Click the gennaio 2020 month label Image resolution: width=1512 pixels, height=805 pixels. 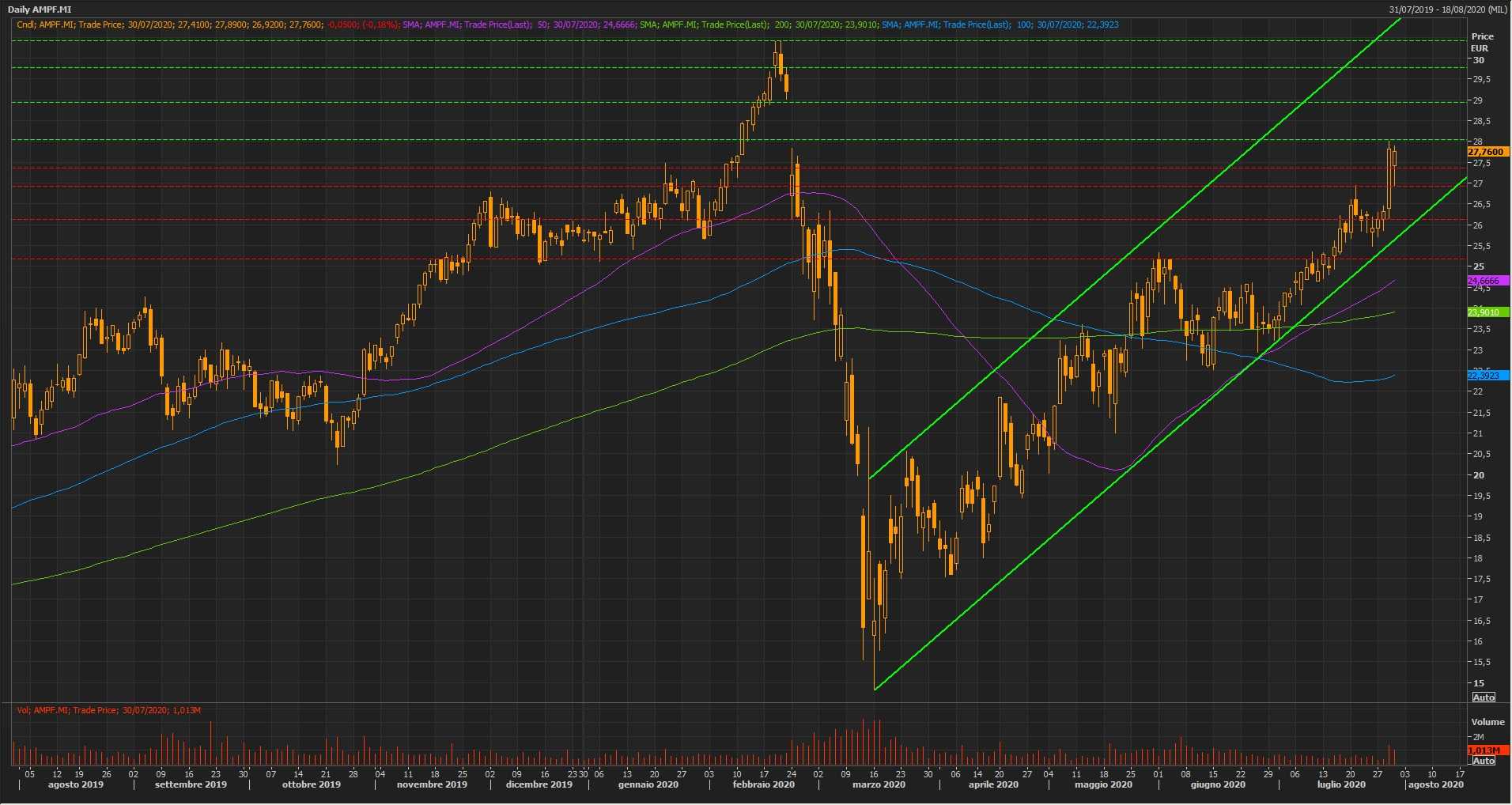click(x=648, y=785)
